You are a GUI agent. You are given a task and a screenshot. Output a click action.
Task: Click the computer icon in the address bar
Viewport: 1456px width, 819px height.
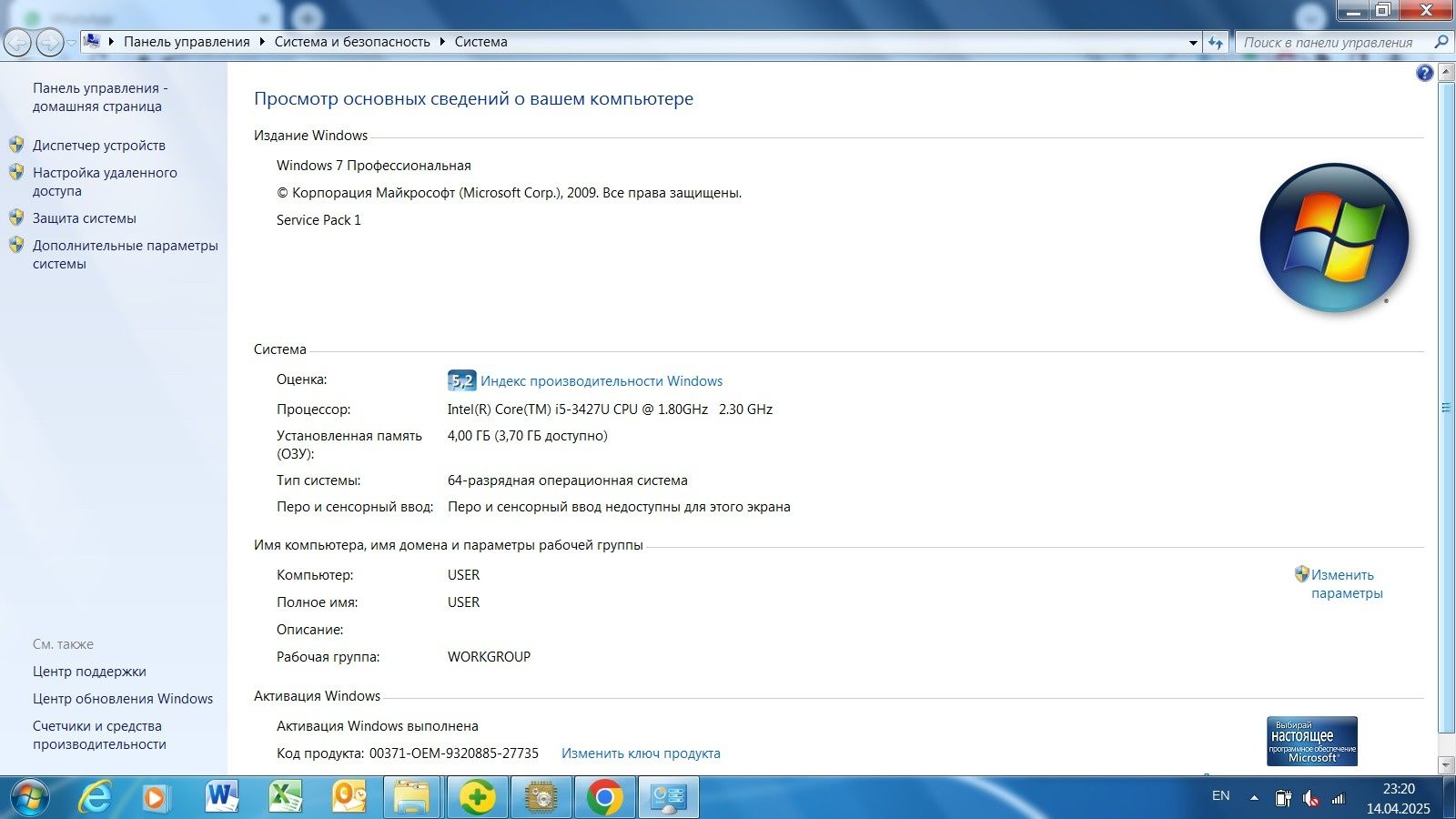pyautogui.click(x=92, y=41)
